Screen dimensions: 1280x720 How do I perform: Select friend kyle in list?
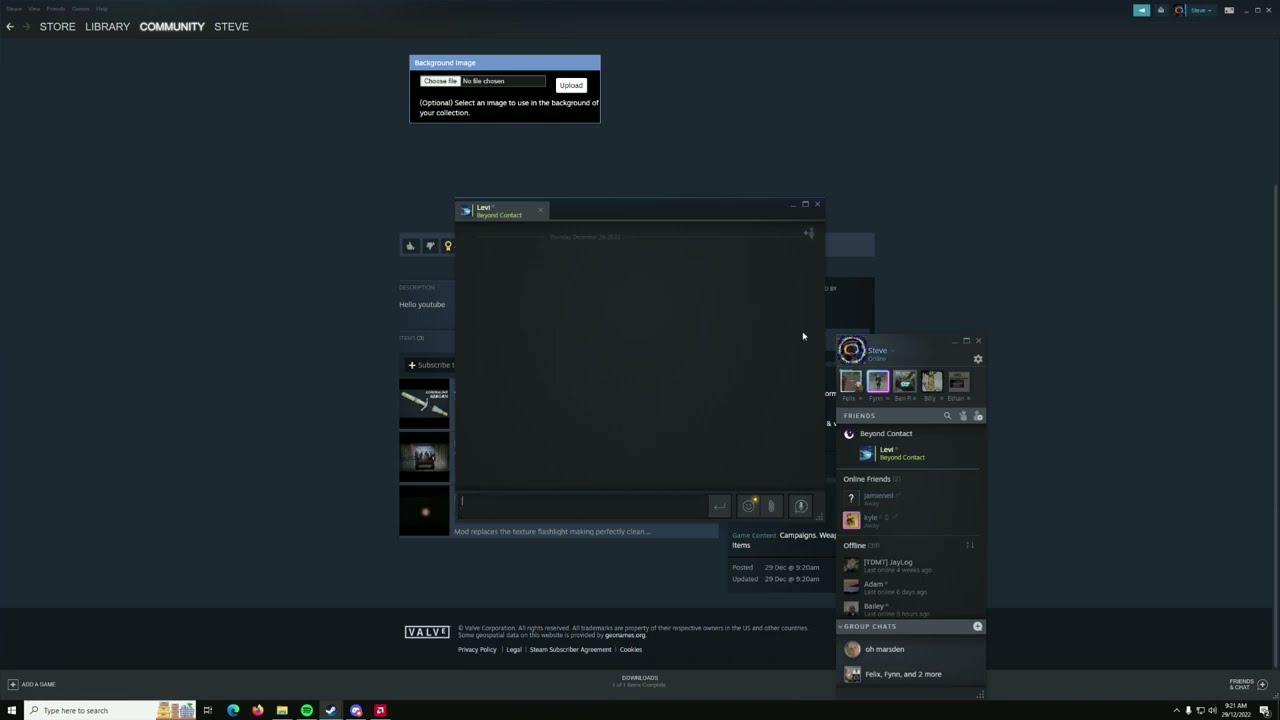point(910,520)
